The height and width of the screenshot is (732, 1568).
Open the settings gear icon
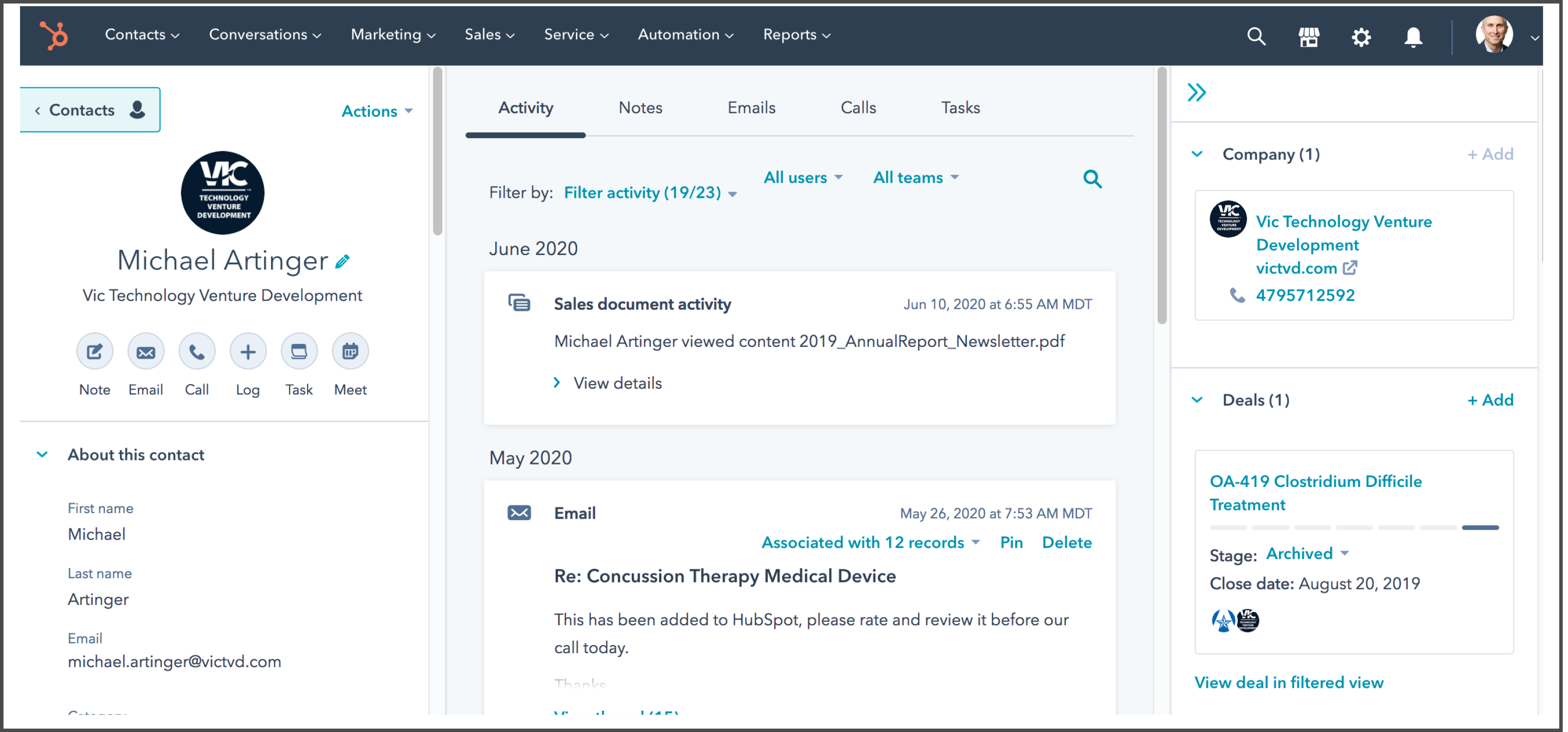pos(1361,37)
